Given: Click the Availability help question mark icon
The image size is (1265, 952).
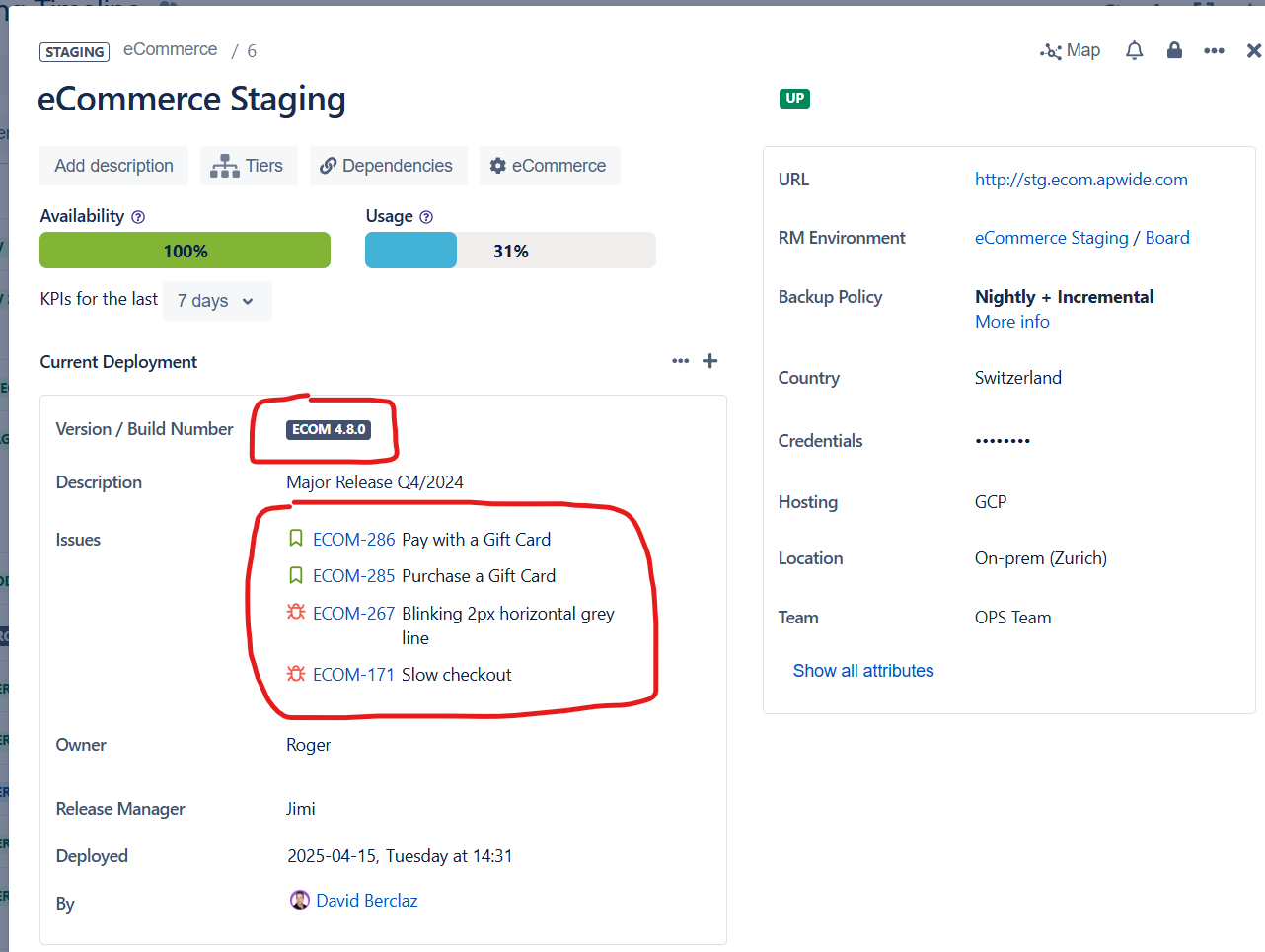Looking at the screenshot, I should coord(137,216).
